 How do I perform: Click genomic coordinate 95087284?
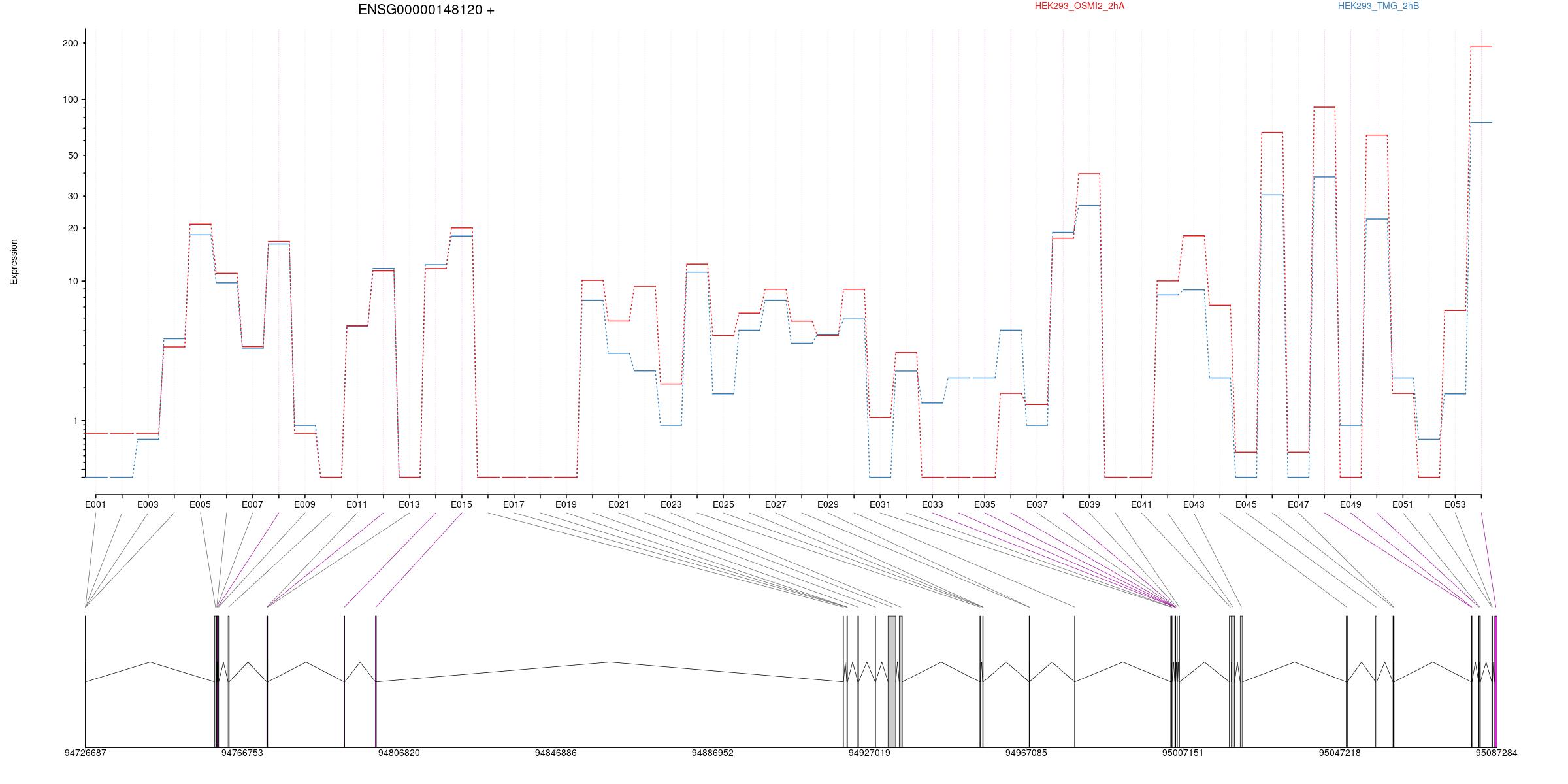[1497, 753]
